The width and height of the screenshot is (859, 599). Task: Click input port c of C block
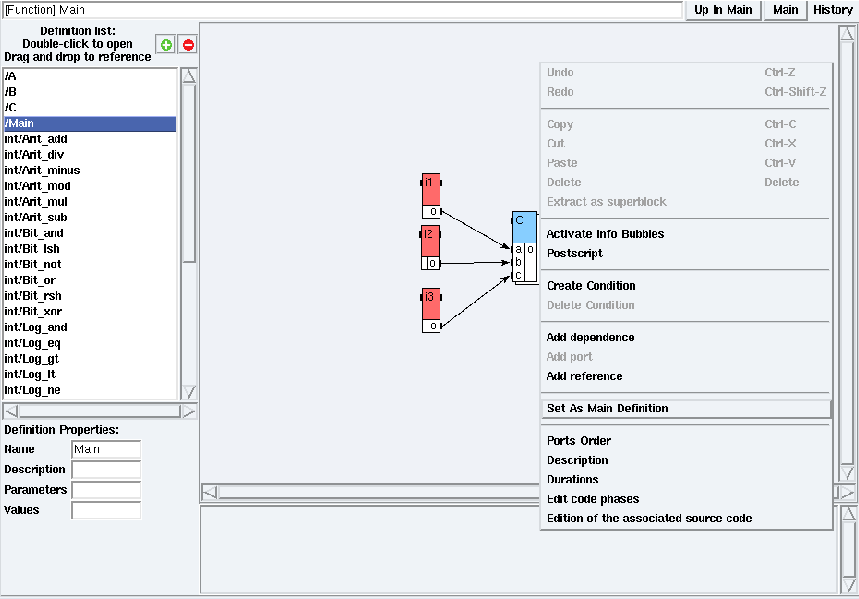[518, 275]
